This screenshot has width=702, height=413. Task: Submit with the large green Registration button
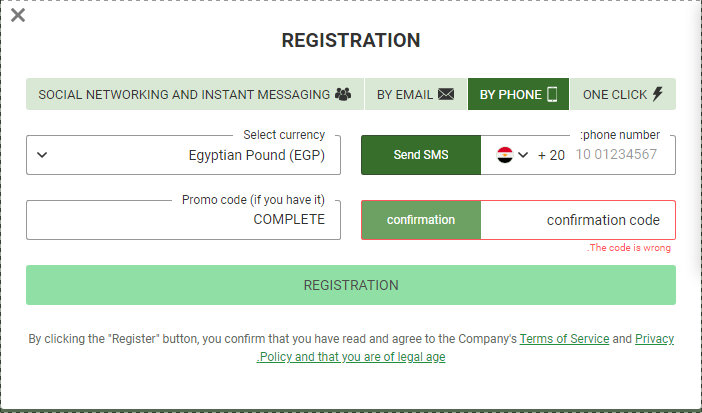point(351,285)
